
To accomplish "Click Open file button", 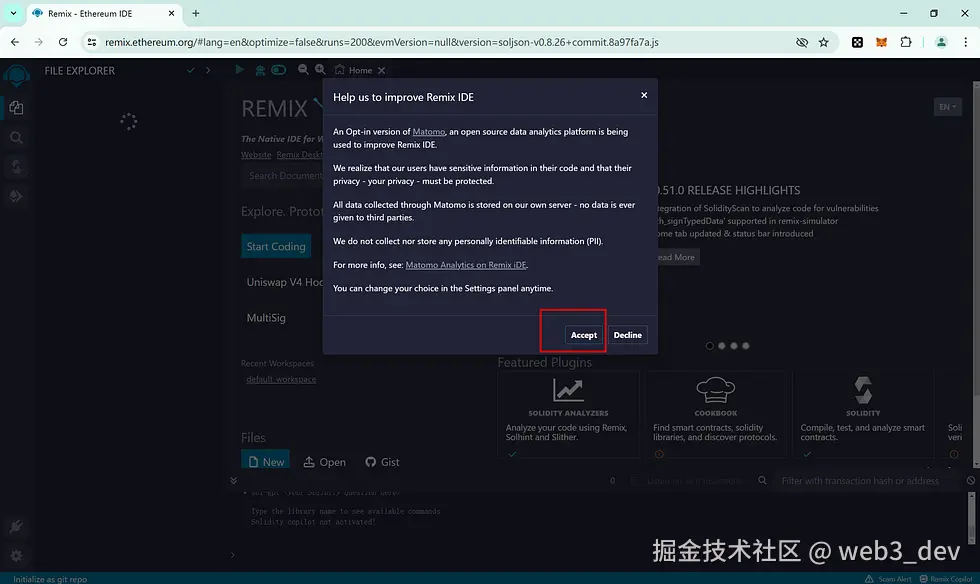I will (x=324, y=462).
